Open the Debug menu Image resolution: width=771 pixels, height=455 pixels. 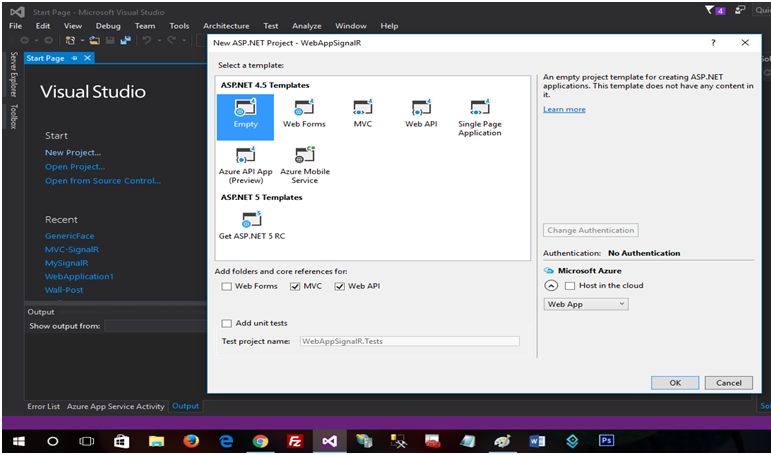pos(108,26)
